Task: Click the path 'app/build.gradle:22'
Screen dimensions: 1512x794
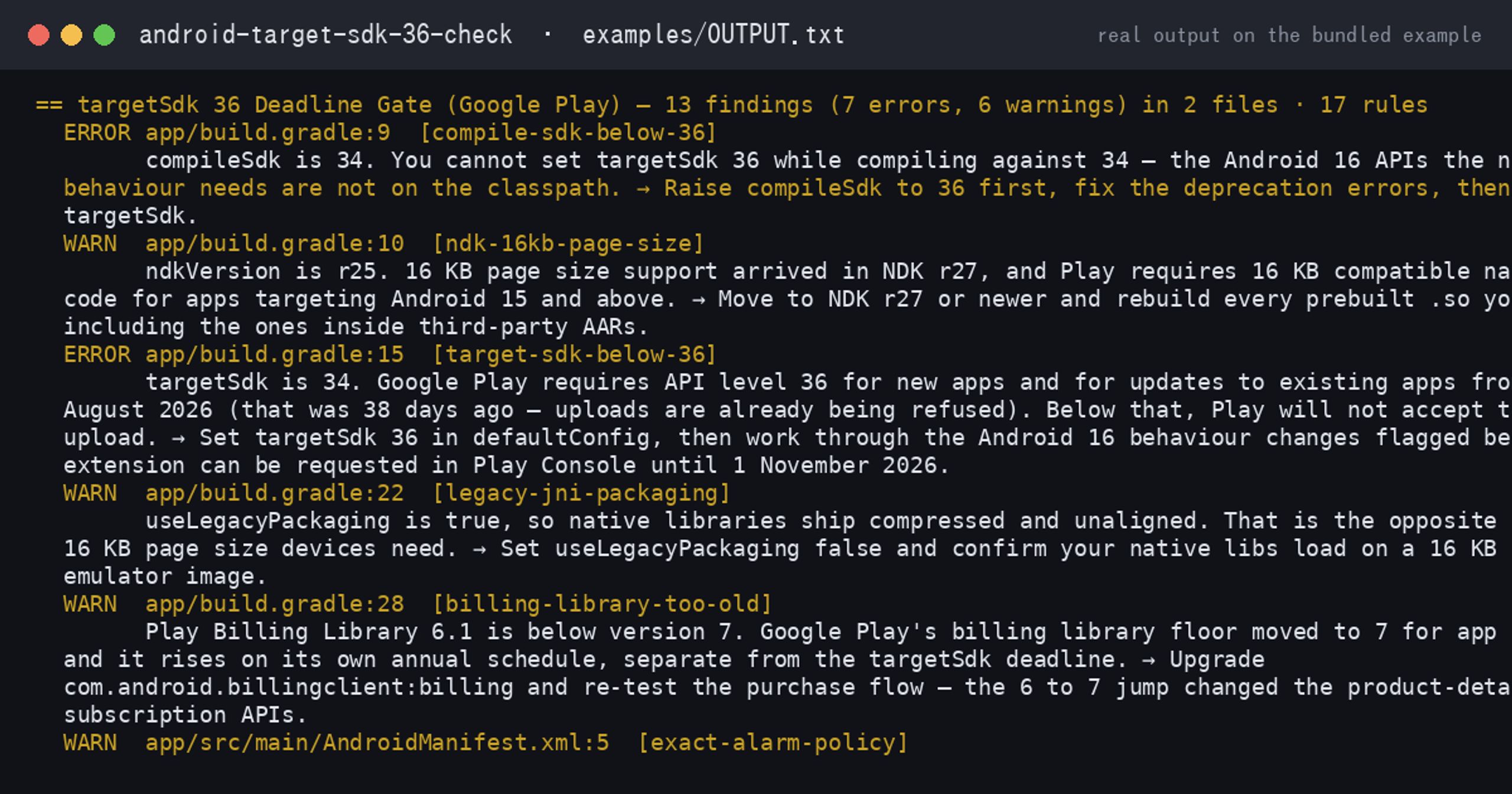Action: coord(275,493)
